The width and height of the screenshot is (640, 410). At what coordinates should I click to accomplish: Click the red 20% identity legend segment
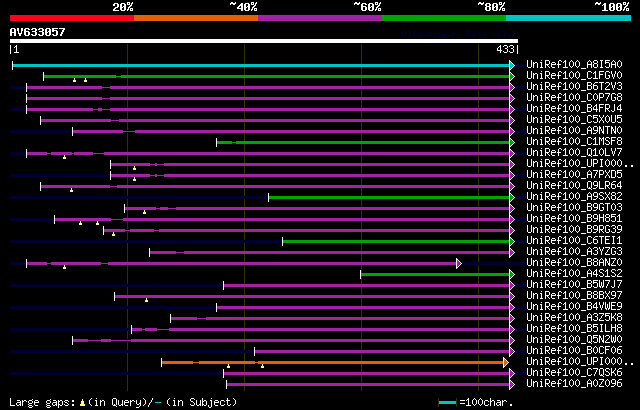[x=72, y=18]
